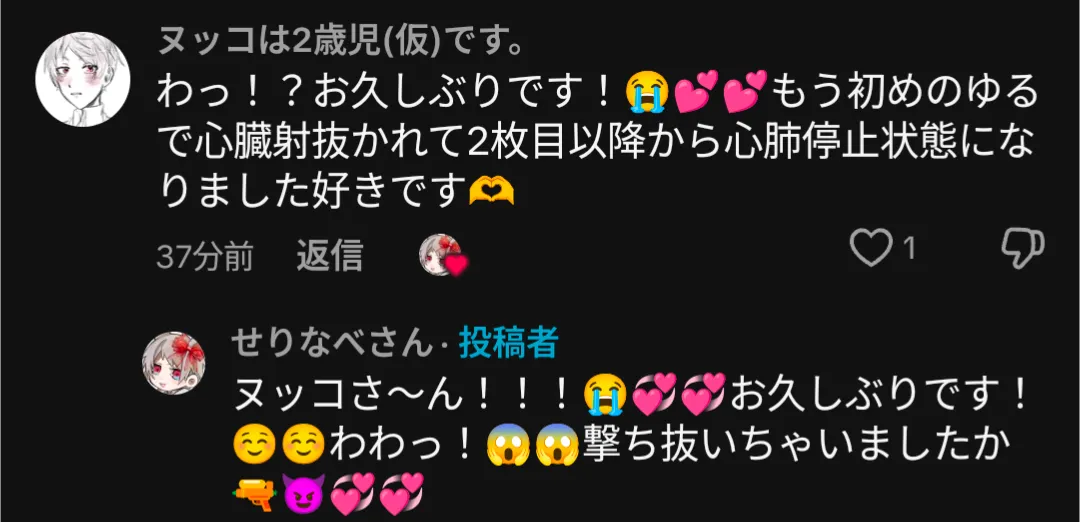Open せりなべさん profile avatar in reply
1080x522 pixels.
[174, 363]
